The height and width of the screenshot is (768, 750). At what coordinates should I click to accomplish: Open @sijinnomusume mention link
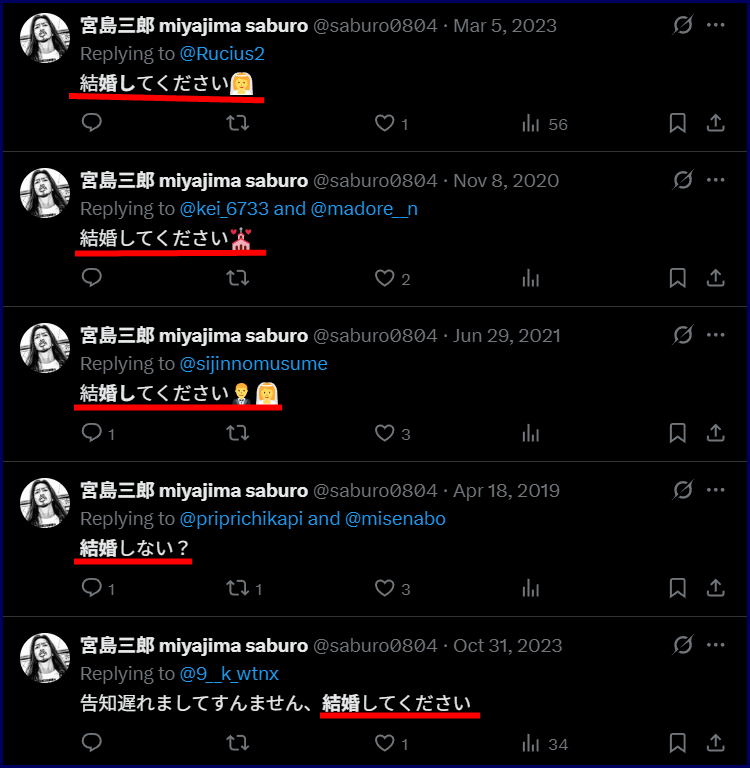(x=253, y=364)
